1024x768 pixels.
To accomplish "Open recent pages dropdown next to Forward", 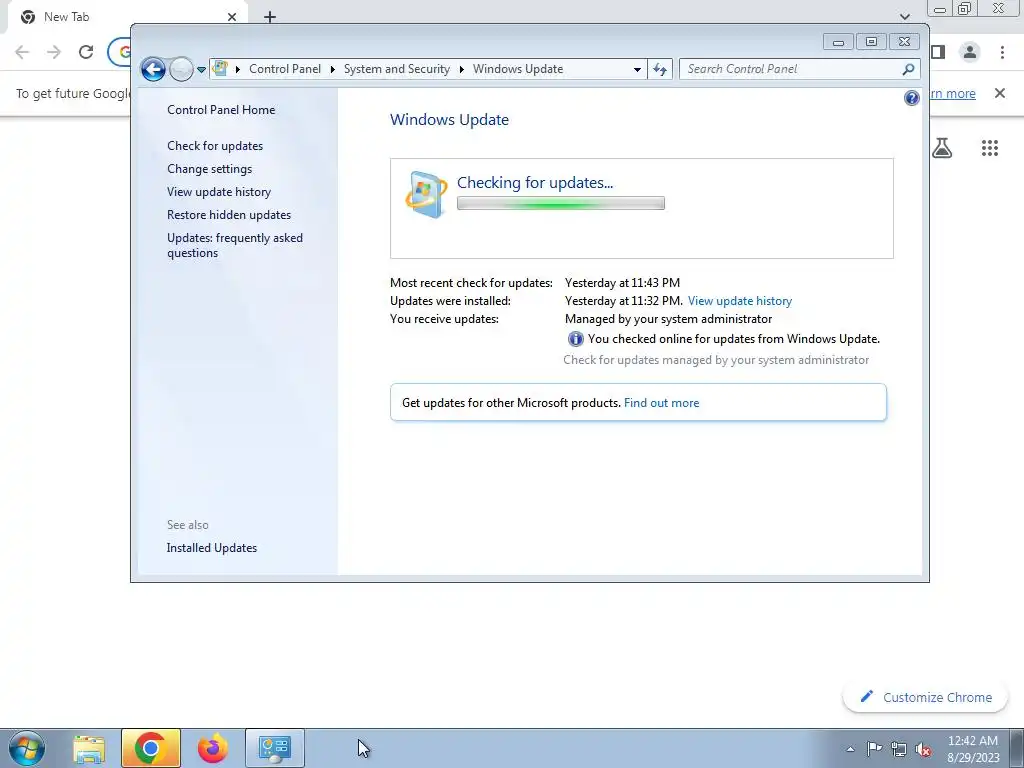I will click(x=201, y=69).
